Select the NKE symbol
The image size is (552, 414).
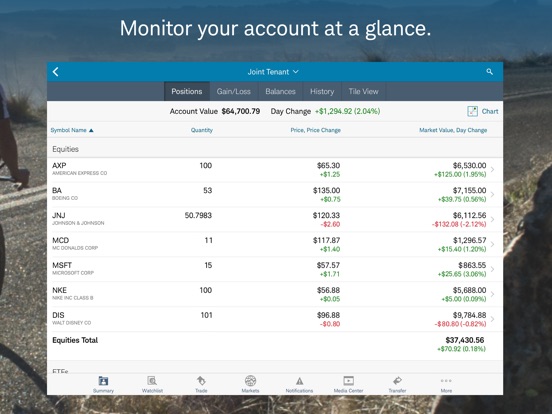pyautogui.click(x=59, y=290)
